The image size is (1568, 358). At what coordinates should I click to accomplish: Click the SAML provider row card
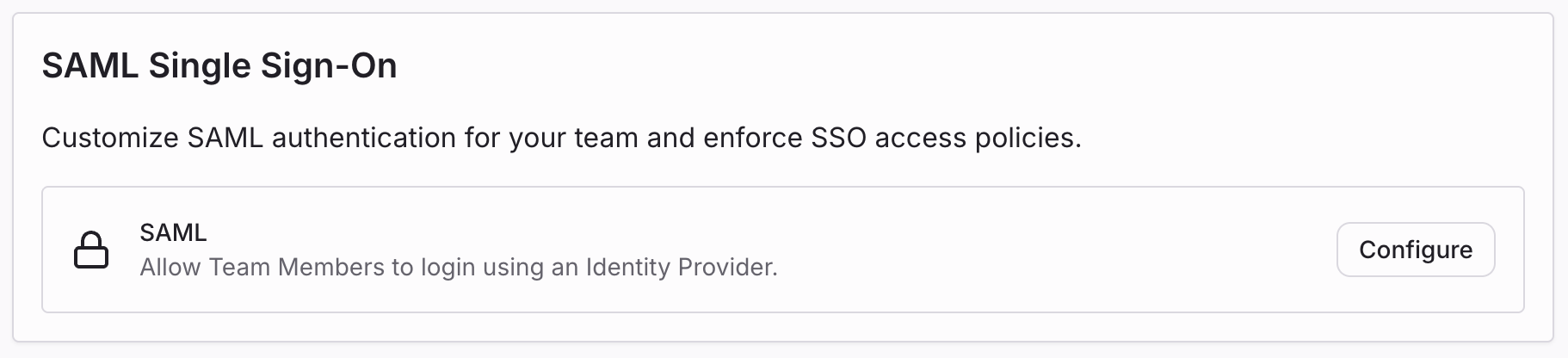pyautogui.click(x=1033, y=250)
